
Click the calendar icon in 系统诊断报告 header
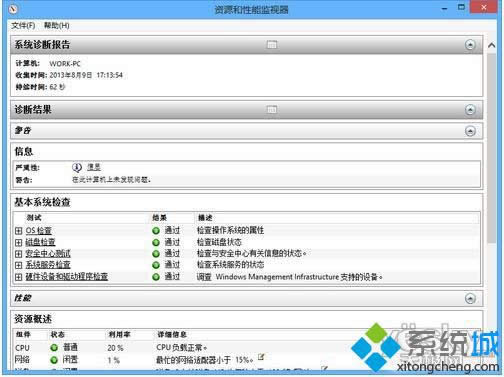point(272,44)
